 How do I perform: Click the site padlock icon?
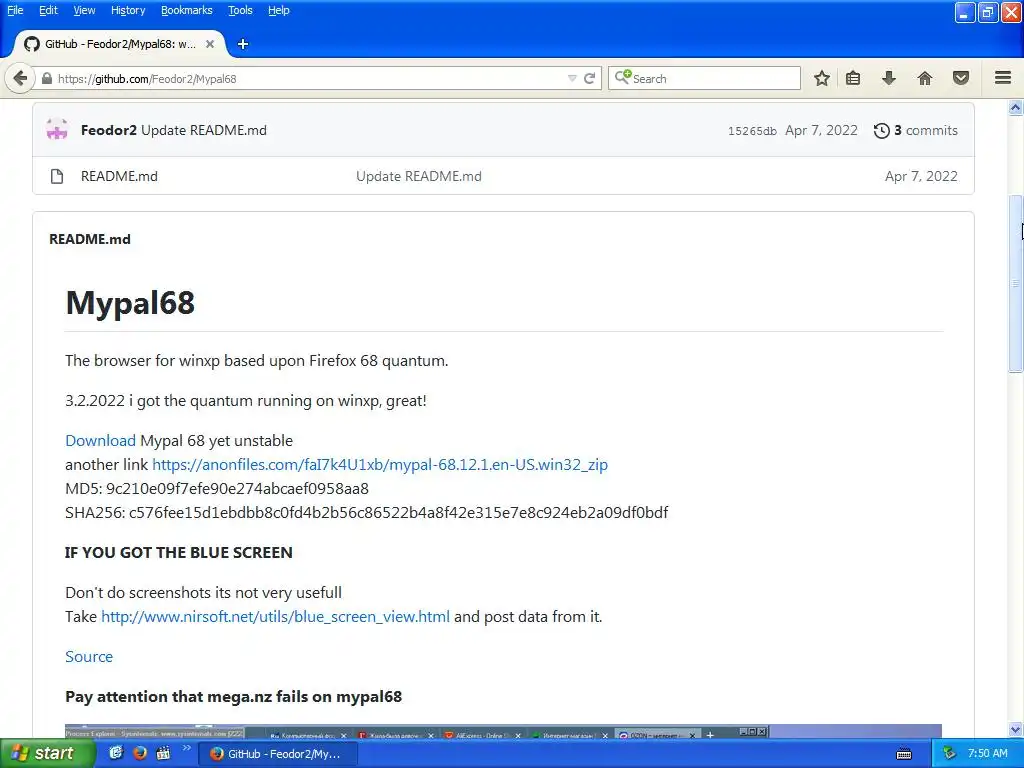point(46,78)
